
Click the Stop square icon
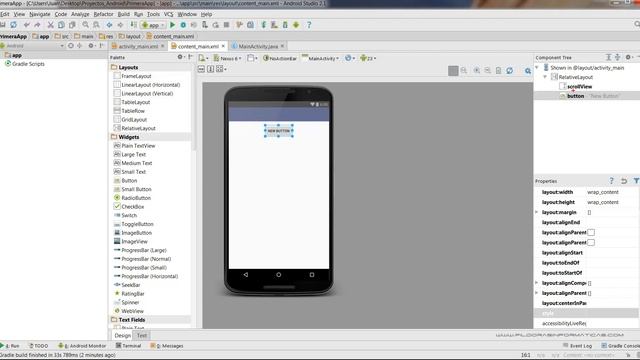[x=227, y=25]
